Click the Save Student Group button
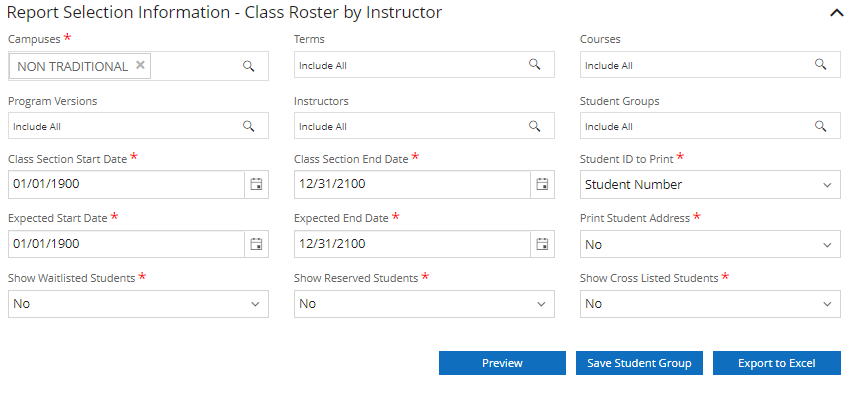The width and height of the screenshot is (852, 399). tap(639, 363)
